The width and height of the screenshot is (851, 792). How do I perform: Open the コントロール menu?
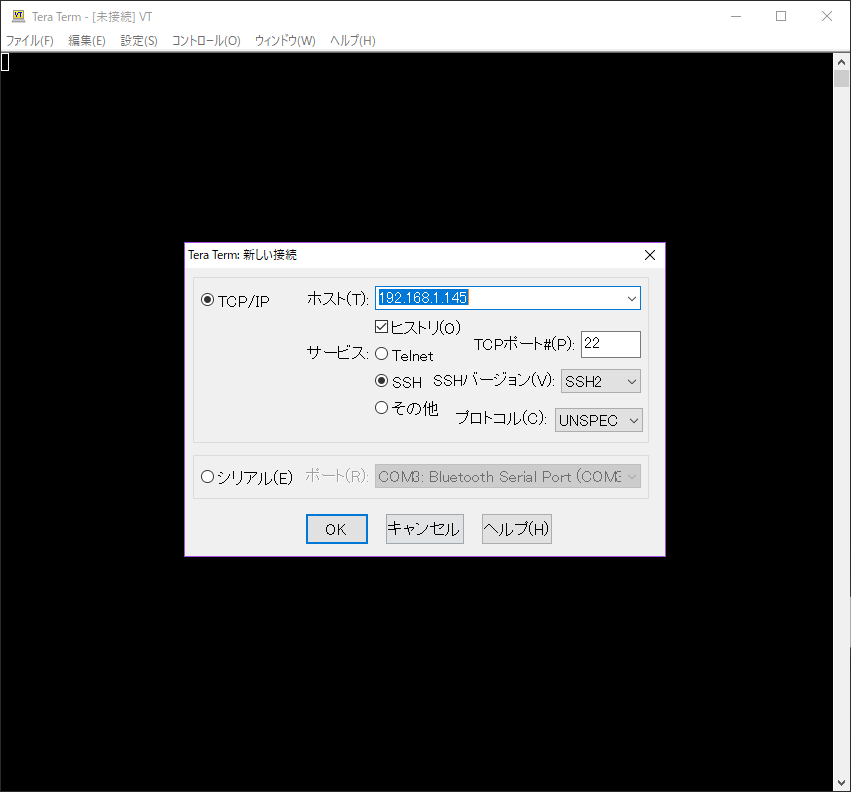click(x=205, y=41)
